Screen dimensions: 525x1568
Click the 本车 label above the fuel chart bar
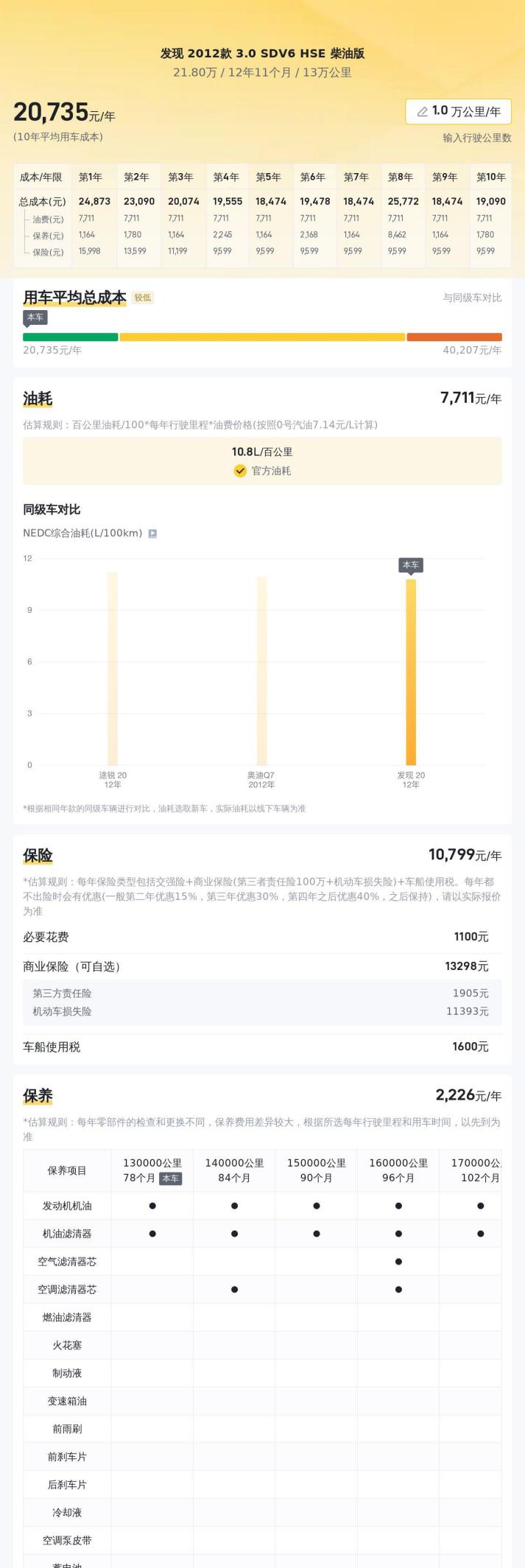[x=411, y=565]
